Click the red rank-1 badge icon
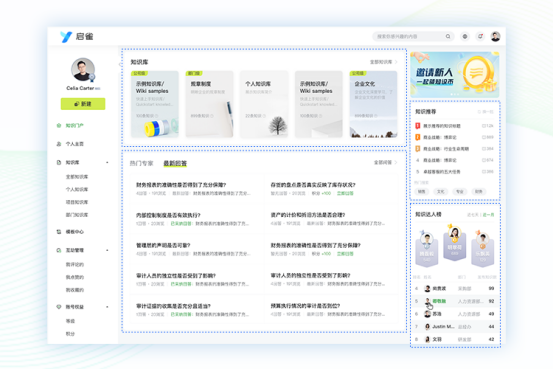Viewport: 553px width, 369px height. (418, 126)
